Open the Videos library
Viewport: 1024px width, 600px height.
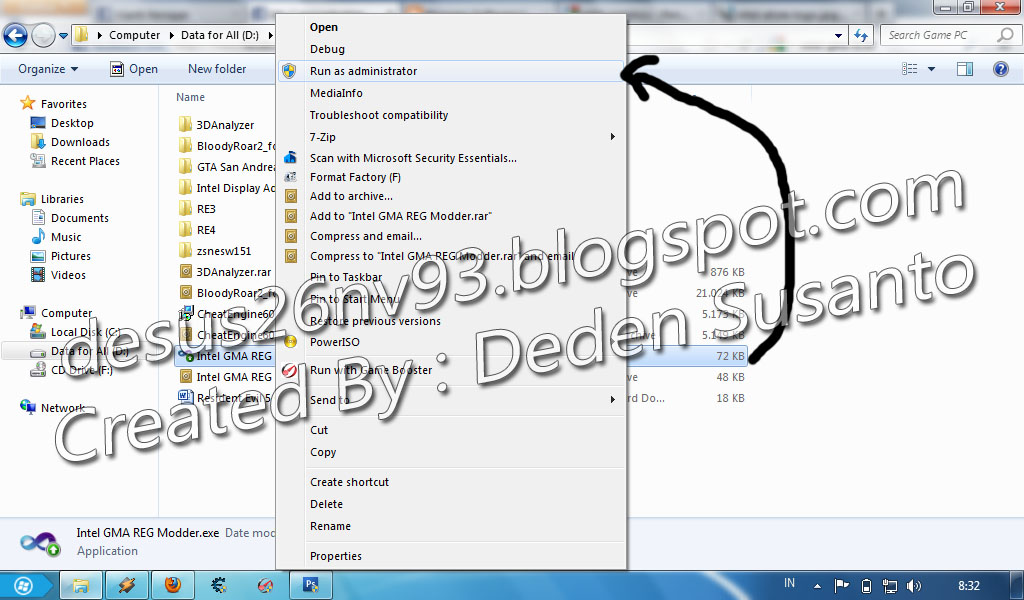(68, 275)
